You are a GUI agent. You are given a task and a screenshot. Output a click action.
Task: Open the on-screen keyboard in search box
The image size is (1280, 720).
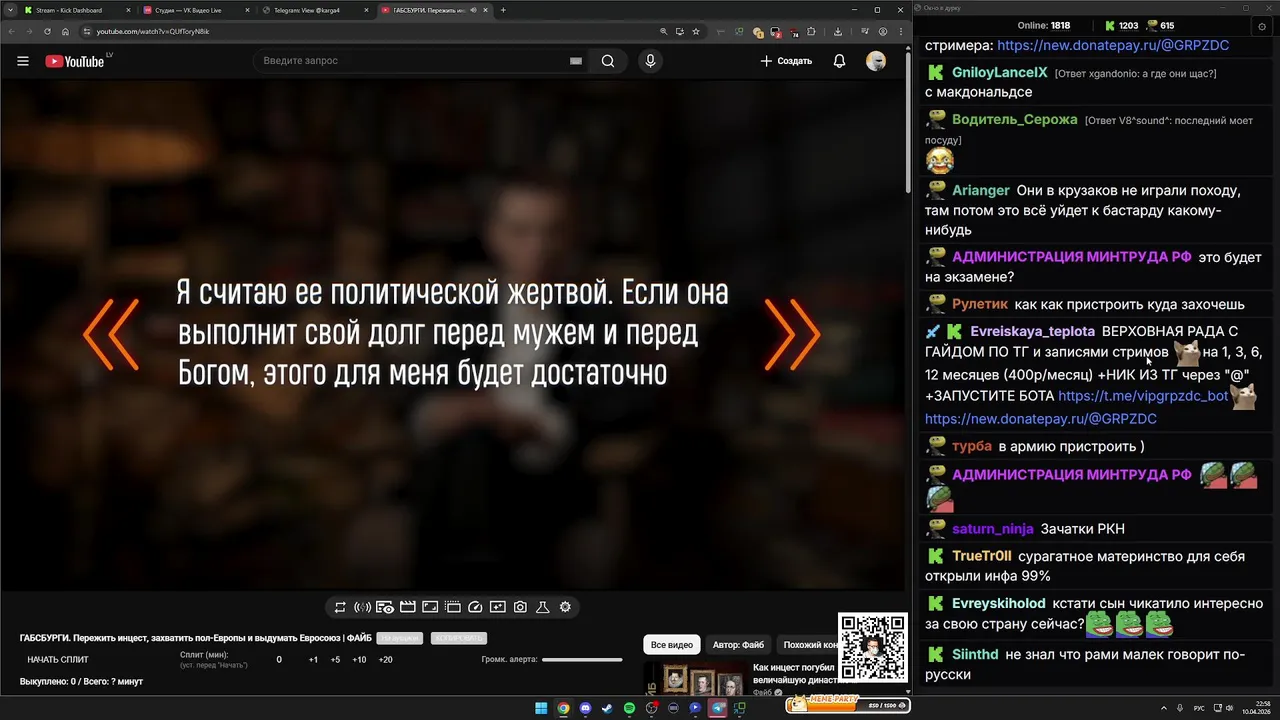576,61
